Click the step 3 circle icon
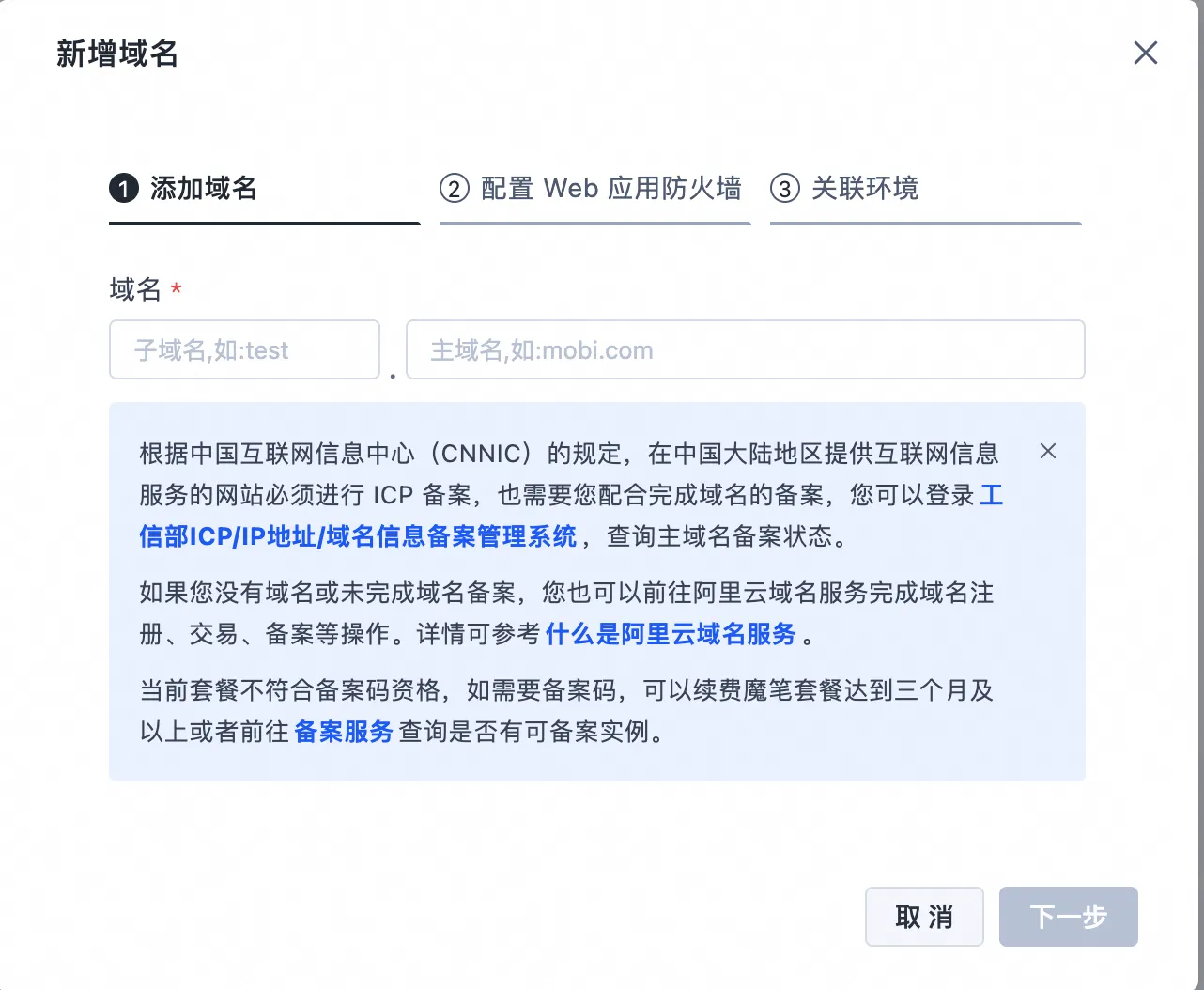Screen dimensions: 1204x990 tap(785, 189)
